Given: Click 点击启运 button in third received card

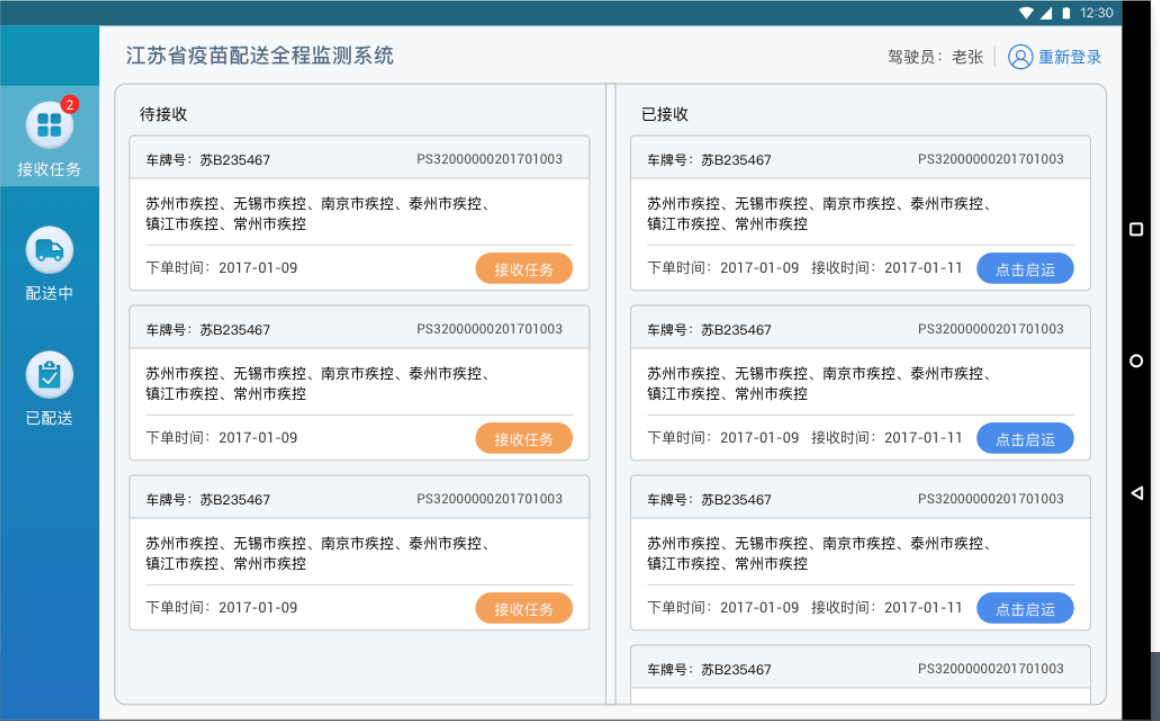Looking at the screenshot, I should coord(1025,609).
